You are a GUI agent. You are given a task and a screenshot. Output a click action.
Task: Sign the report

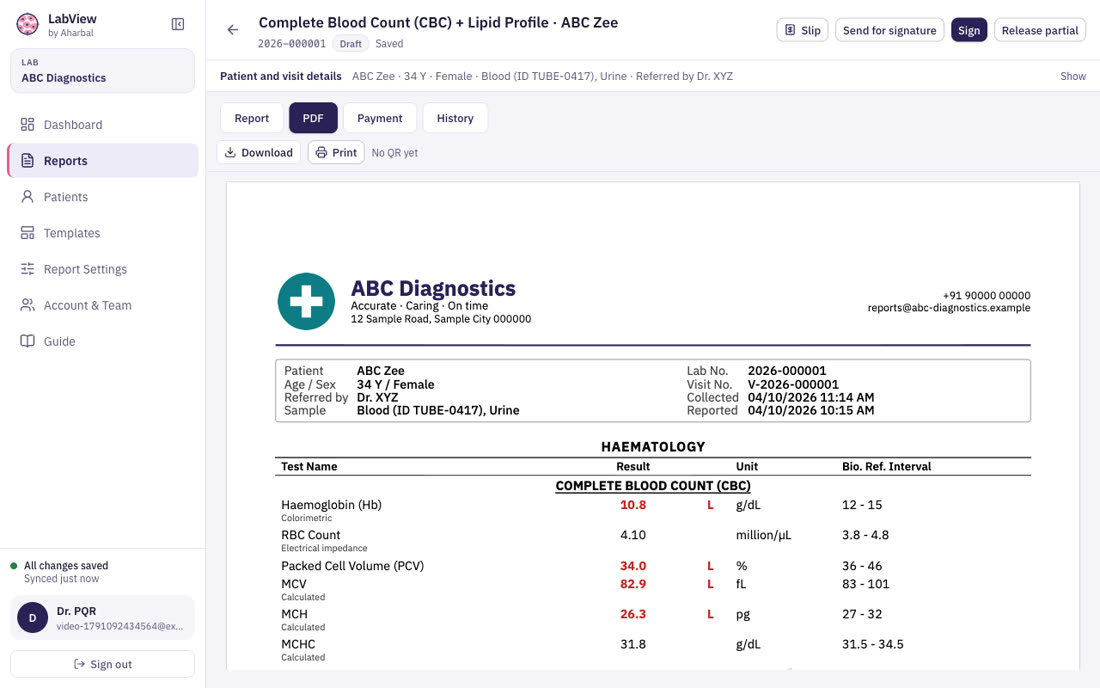pyautogui.click(x=969, y=30)
